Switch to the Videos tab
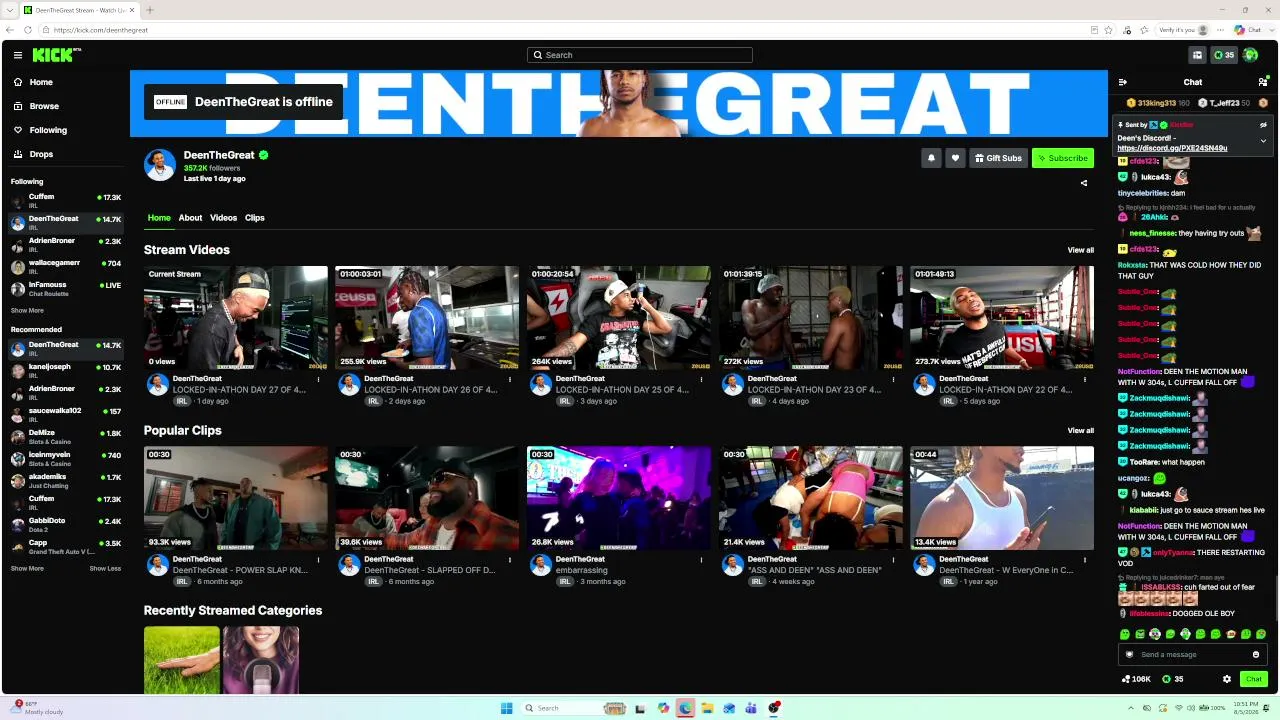This screenshot has width=1280, height=720. coord(223,218)
